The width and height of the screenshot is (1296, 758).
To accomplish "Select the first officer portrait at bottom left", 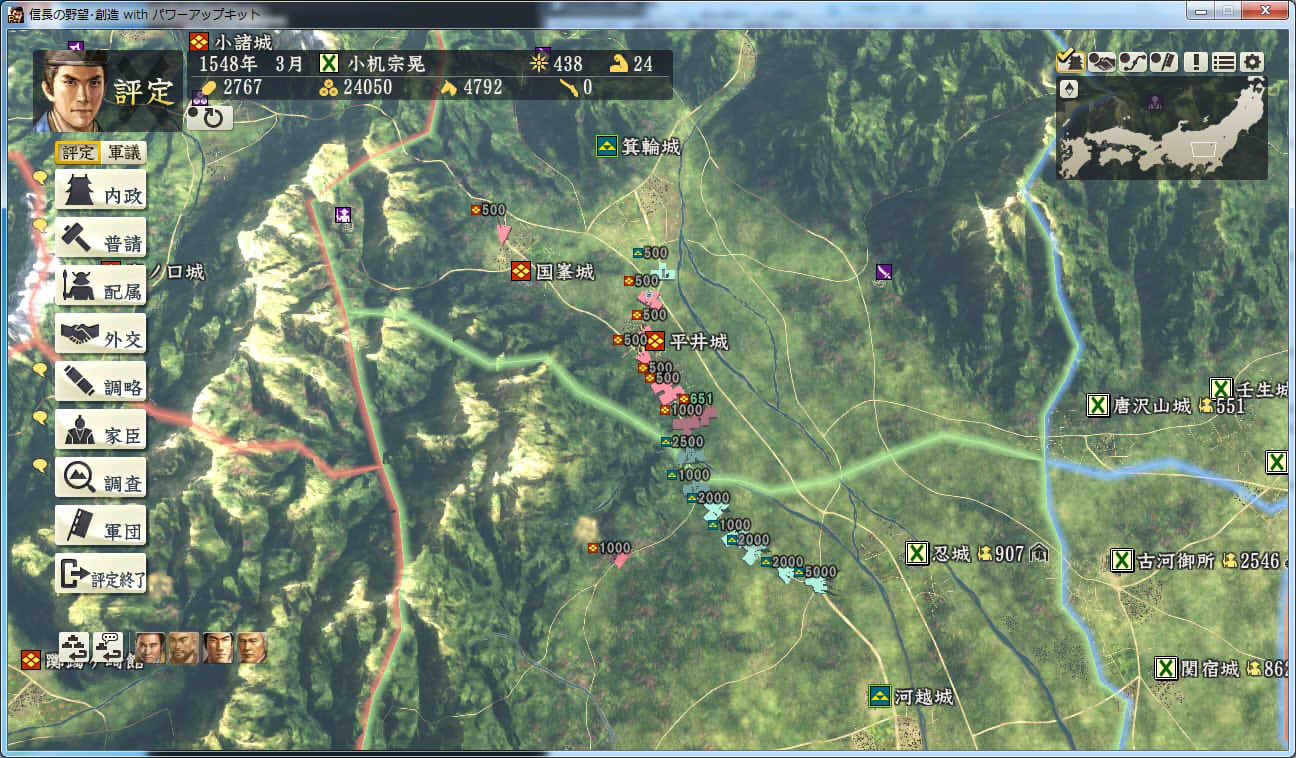I will (x=150, y=648).
